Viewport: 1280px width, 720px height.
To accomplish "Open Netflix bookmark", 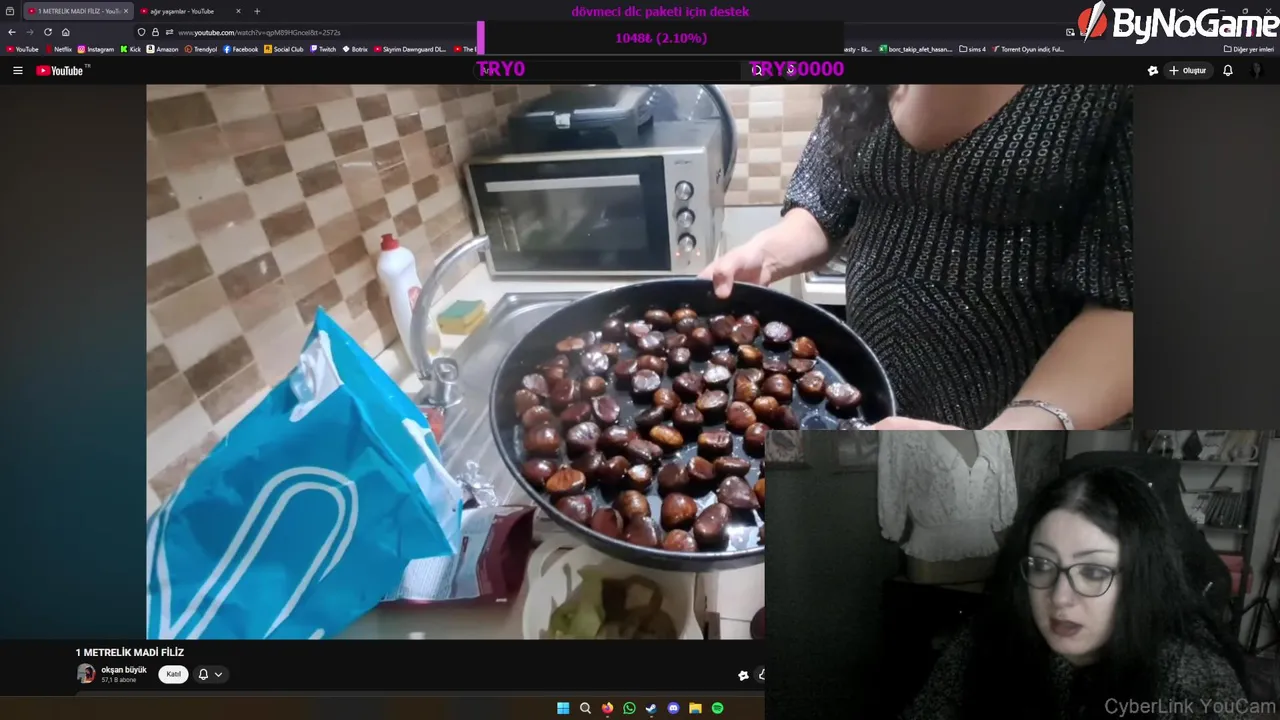I will [x=58, y=49].
